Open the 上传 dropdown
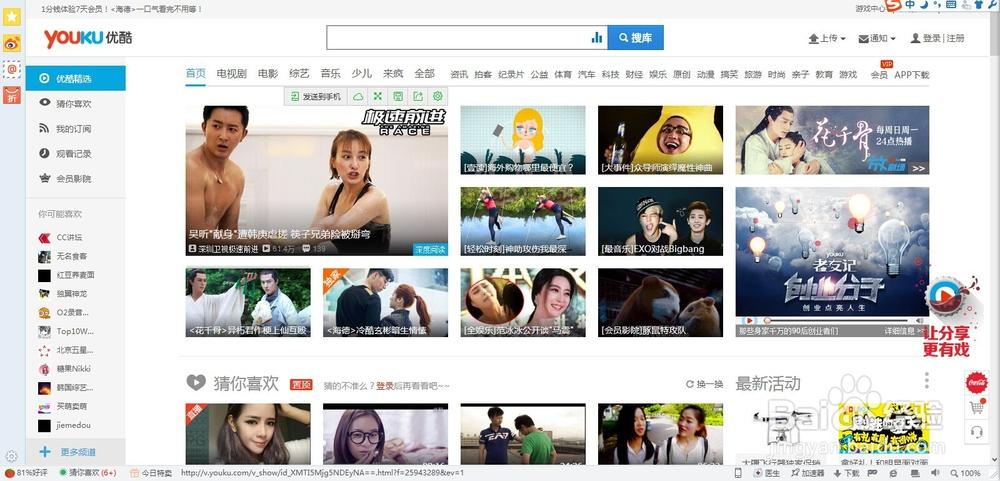This screenshot has height=481, width=1000. click(x=827, y=38)
